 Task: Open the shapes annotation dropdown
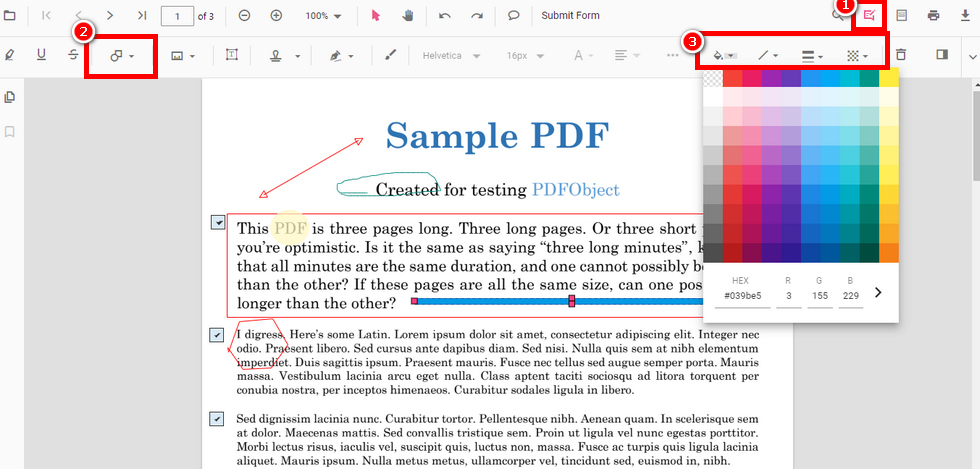pos(122,56)
